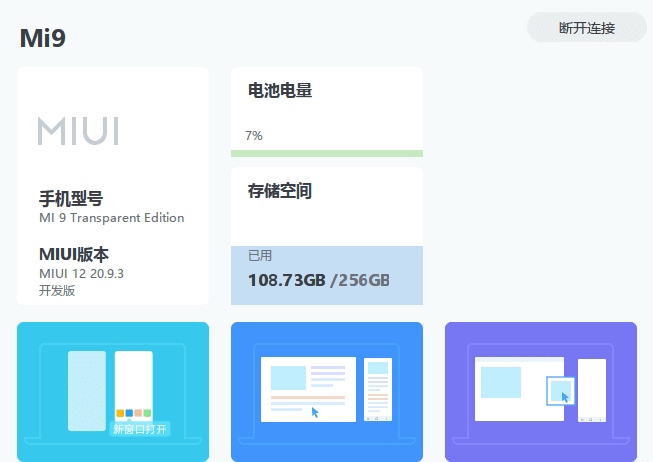This screenshot has width=653, height=462.
Task: Click the 开发版 developer build label
Action: pos(57,290)
